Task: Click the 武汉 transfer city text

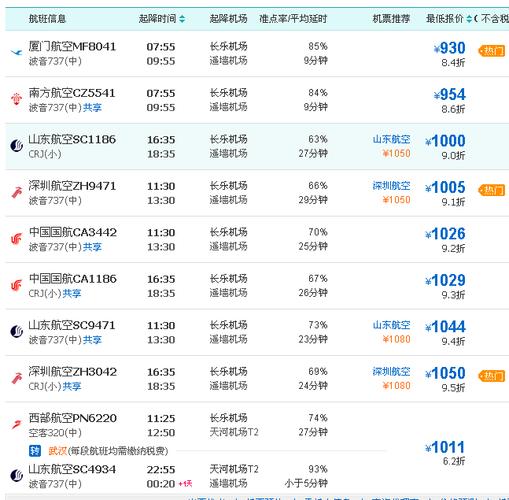Action: pos(58,451)
